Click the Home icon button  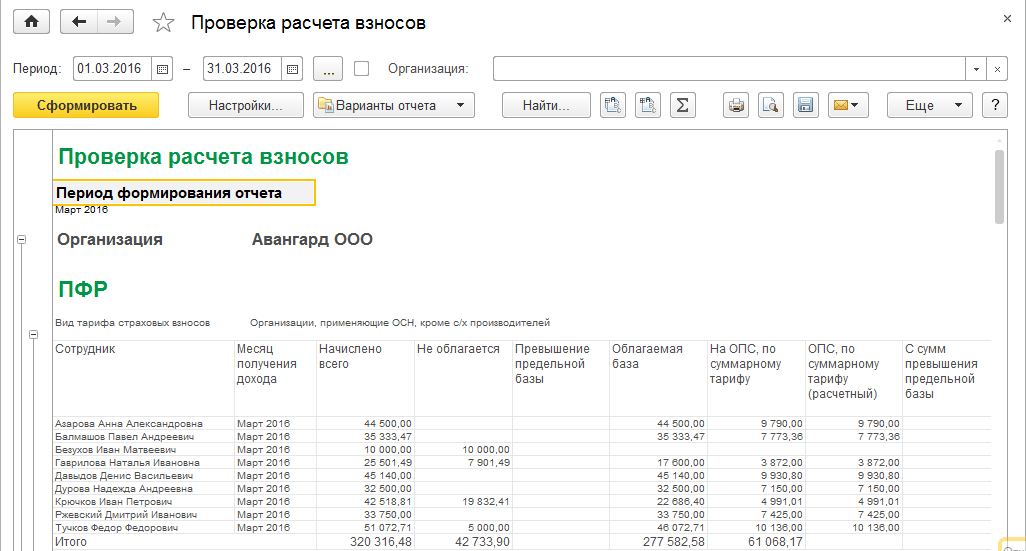pyautogui.click(x=31, y=22)
